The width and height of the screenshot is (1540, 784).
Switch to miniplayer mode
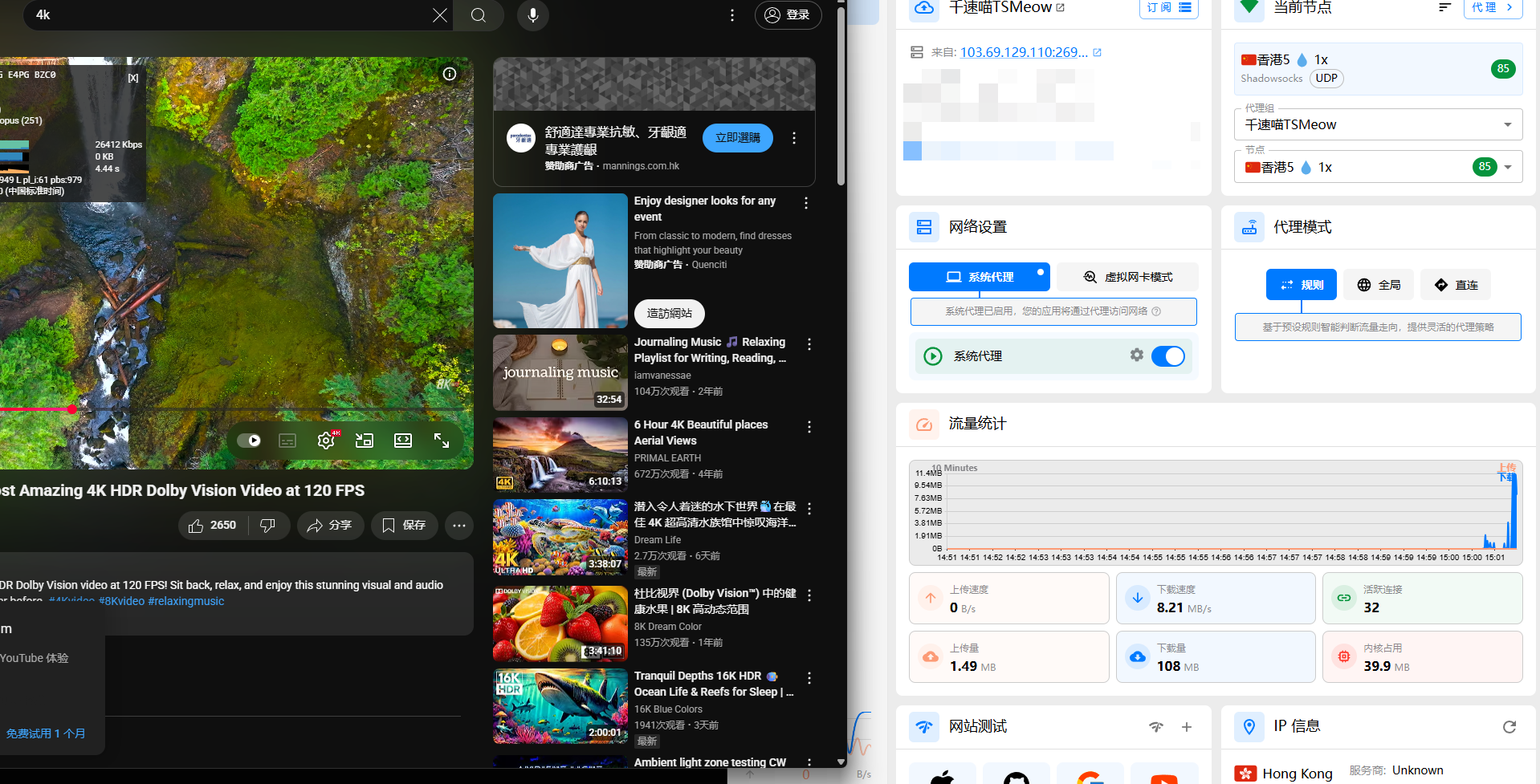(x=365, y=441)
